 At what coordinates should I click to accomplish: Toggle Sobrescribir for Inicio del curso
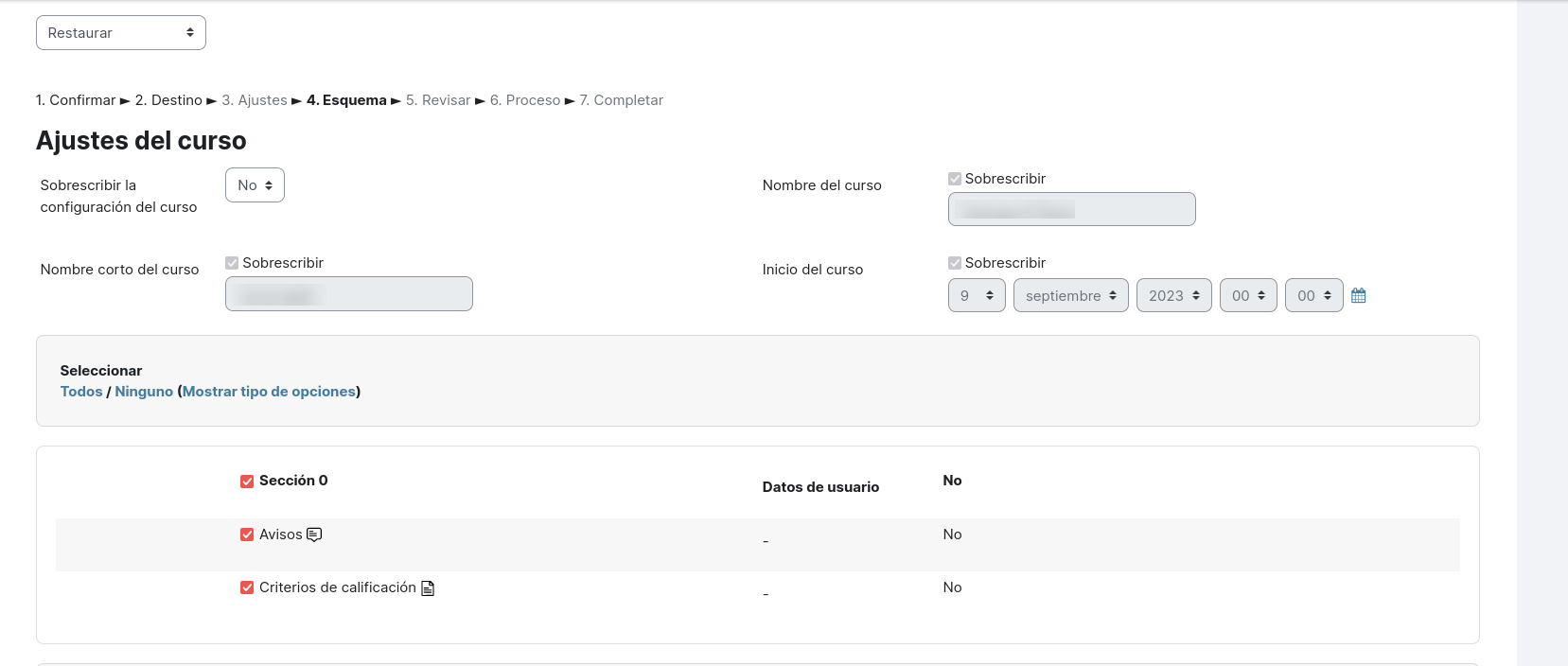tap(955, 263)
